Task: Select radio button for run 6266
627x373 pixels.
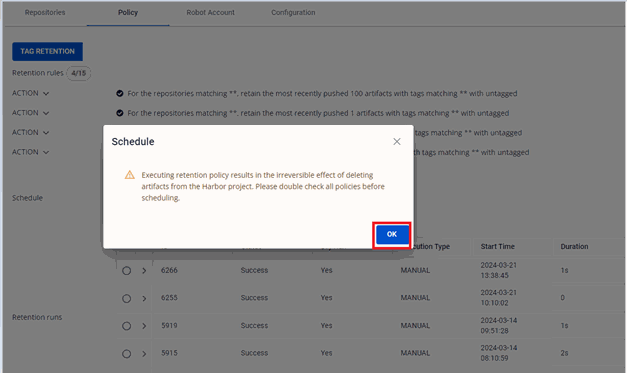Action: click(126, 271)
